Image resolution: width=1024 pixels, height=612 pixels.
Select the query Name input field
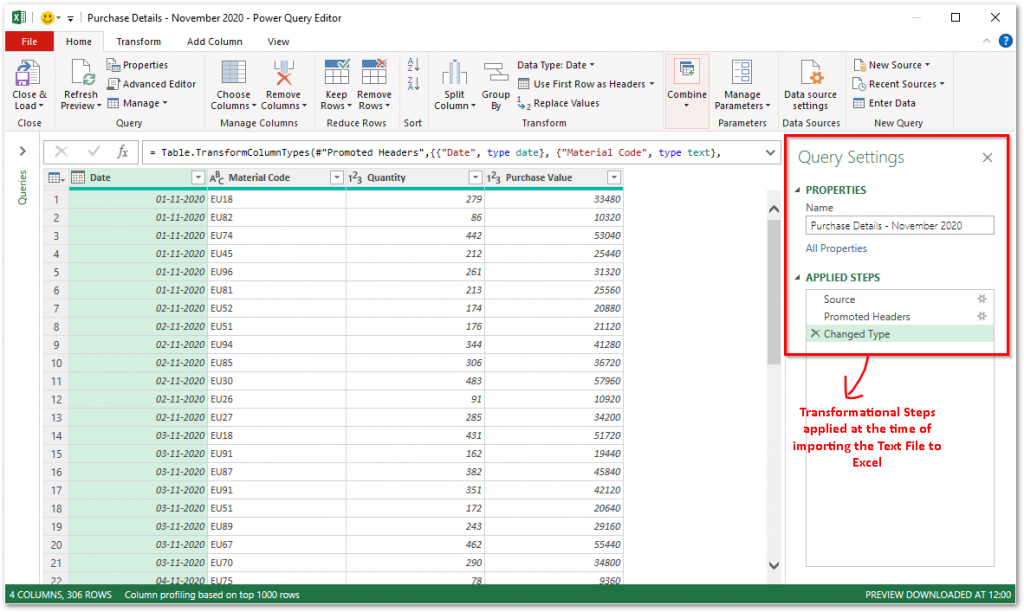click(x=898, y=224)
